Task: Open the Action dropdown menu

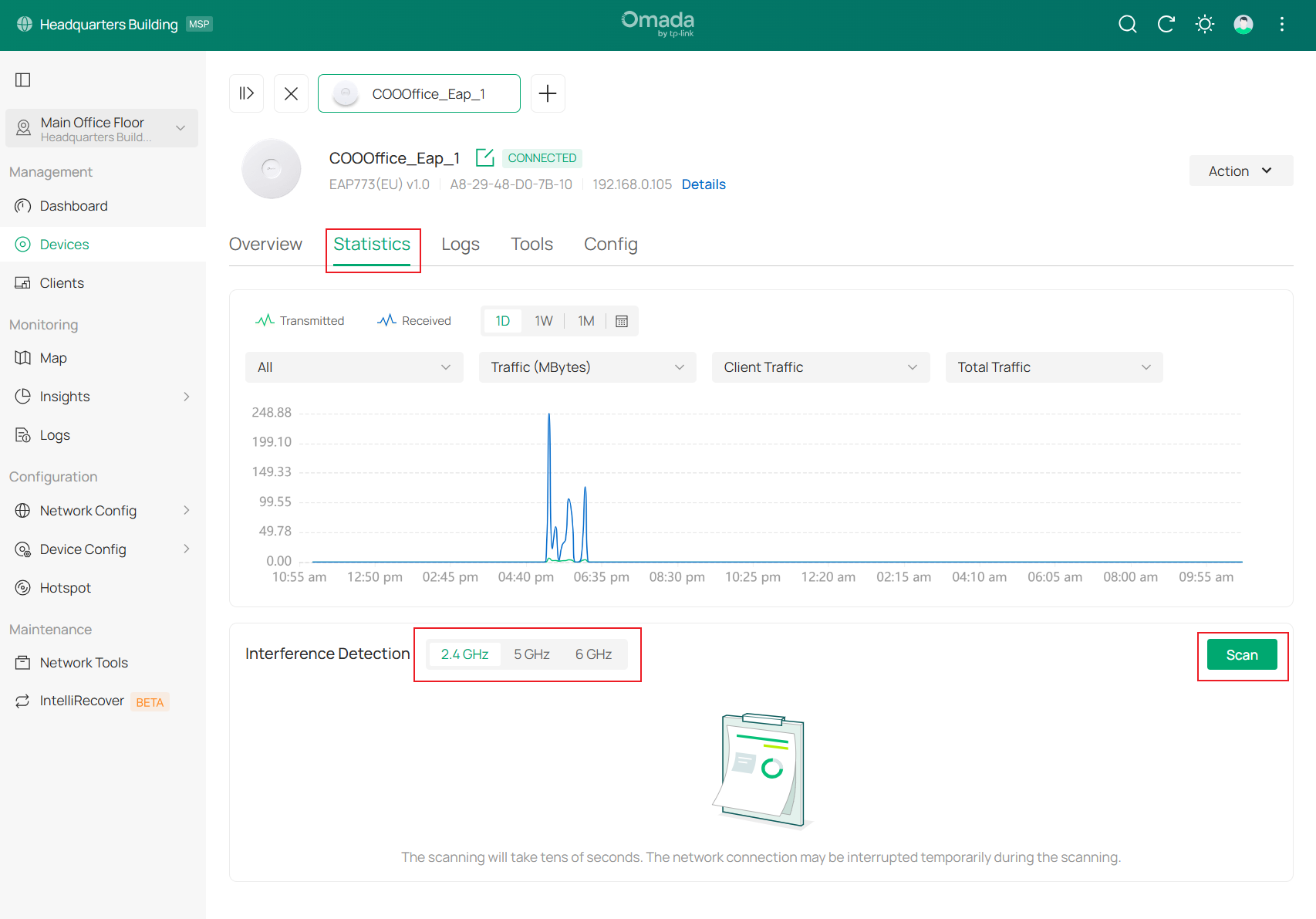Action: [x=1240, y=171]
